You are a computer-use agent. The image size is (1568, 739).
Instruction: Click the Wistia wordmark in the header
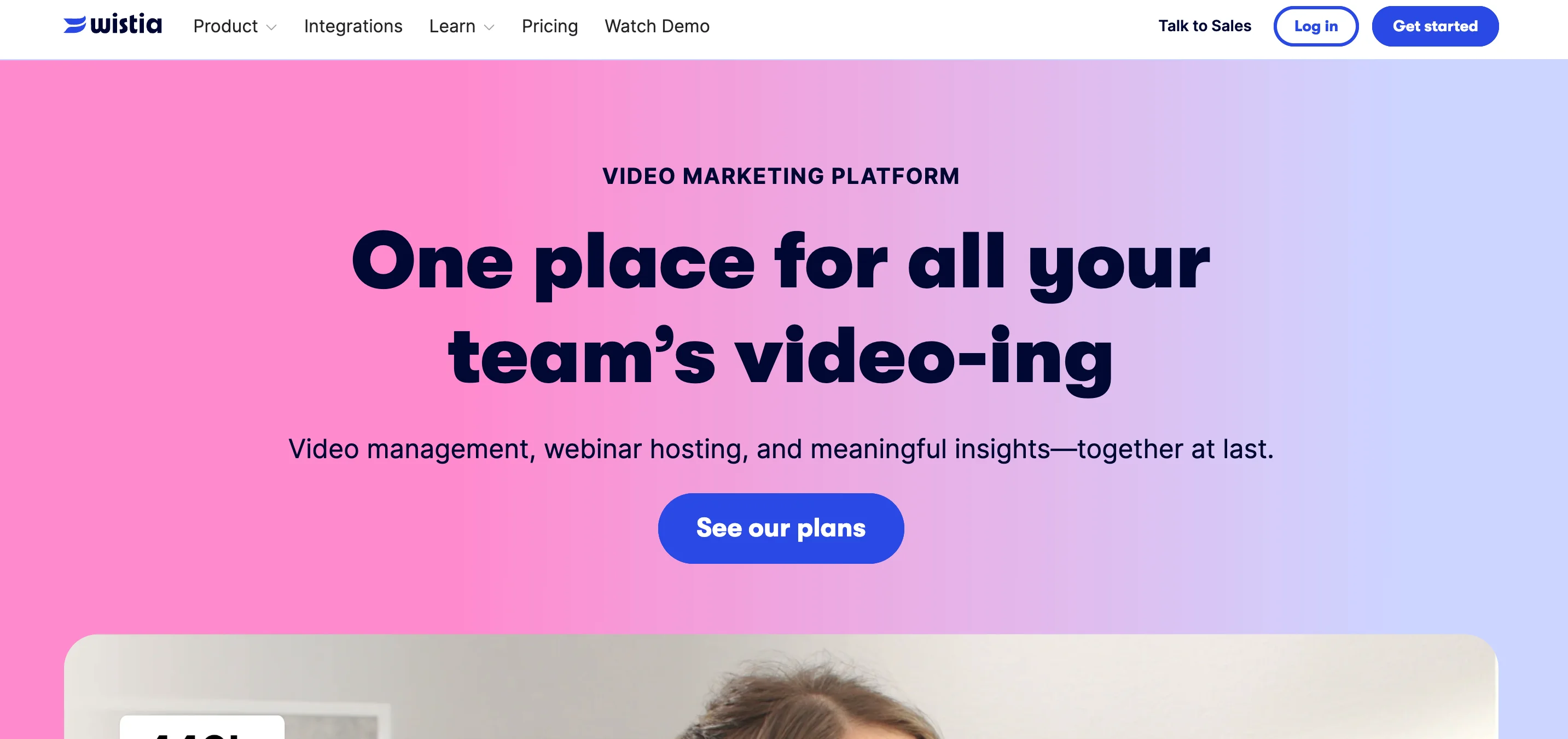pos(126,24)
